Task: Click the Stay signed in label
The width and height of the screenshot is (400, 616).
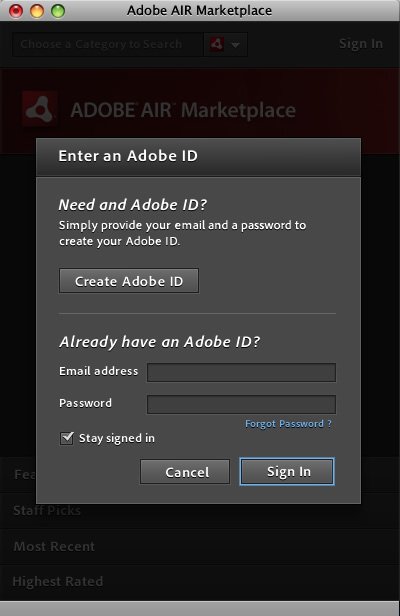Action: point(117,438)
